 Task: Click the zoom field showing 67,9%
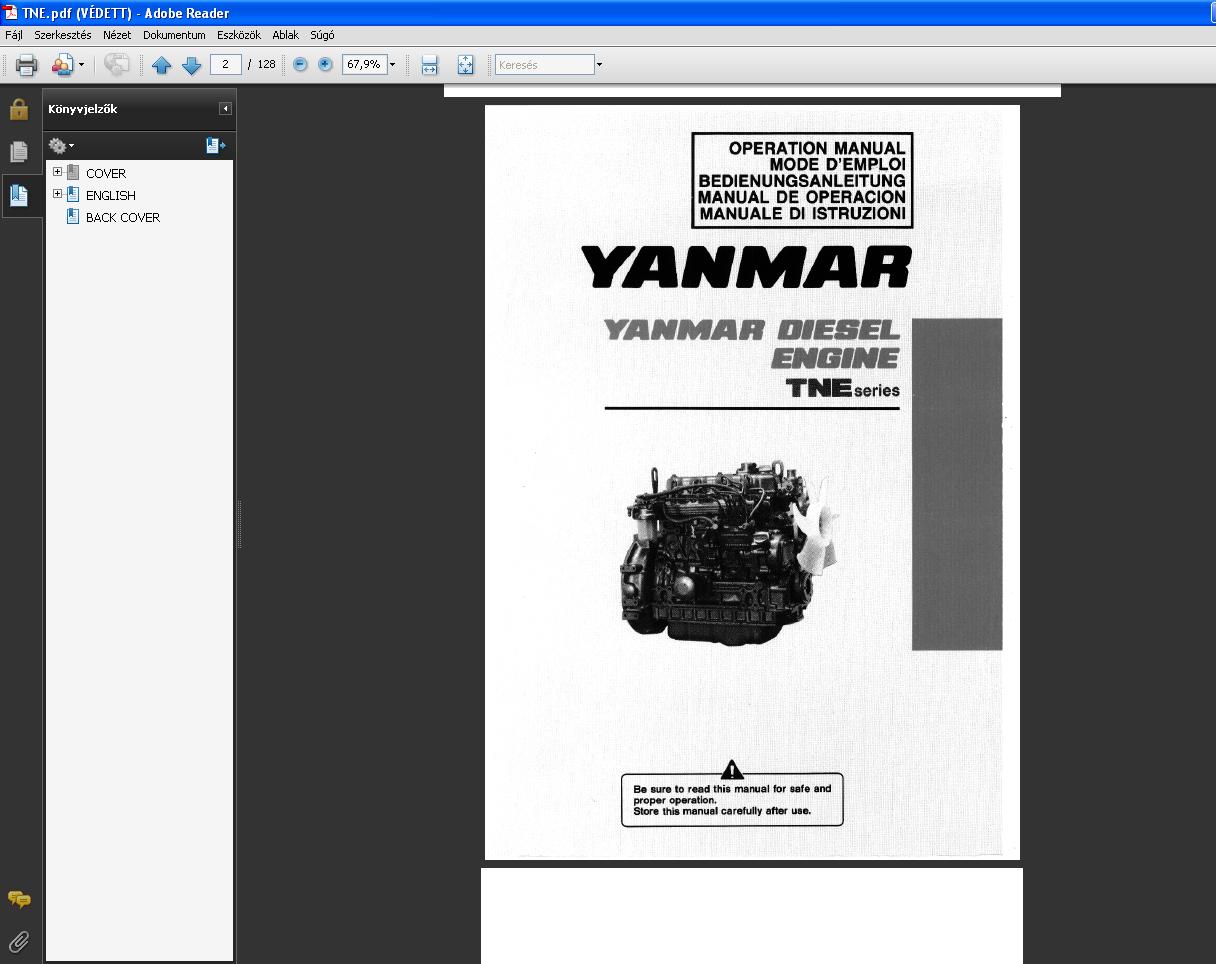(364, 64)
